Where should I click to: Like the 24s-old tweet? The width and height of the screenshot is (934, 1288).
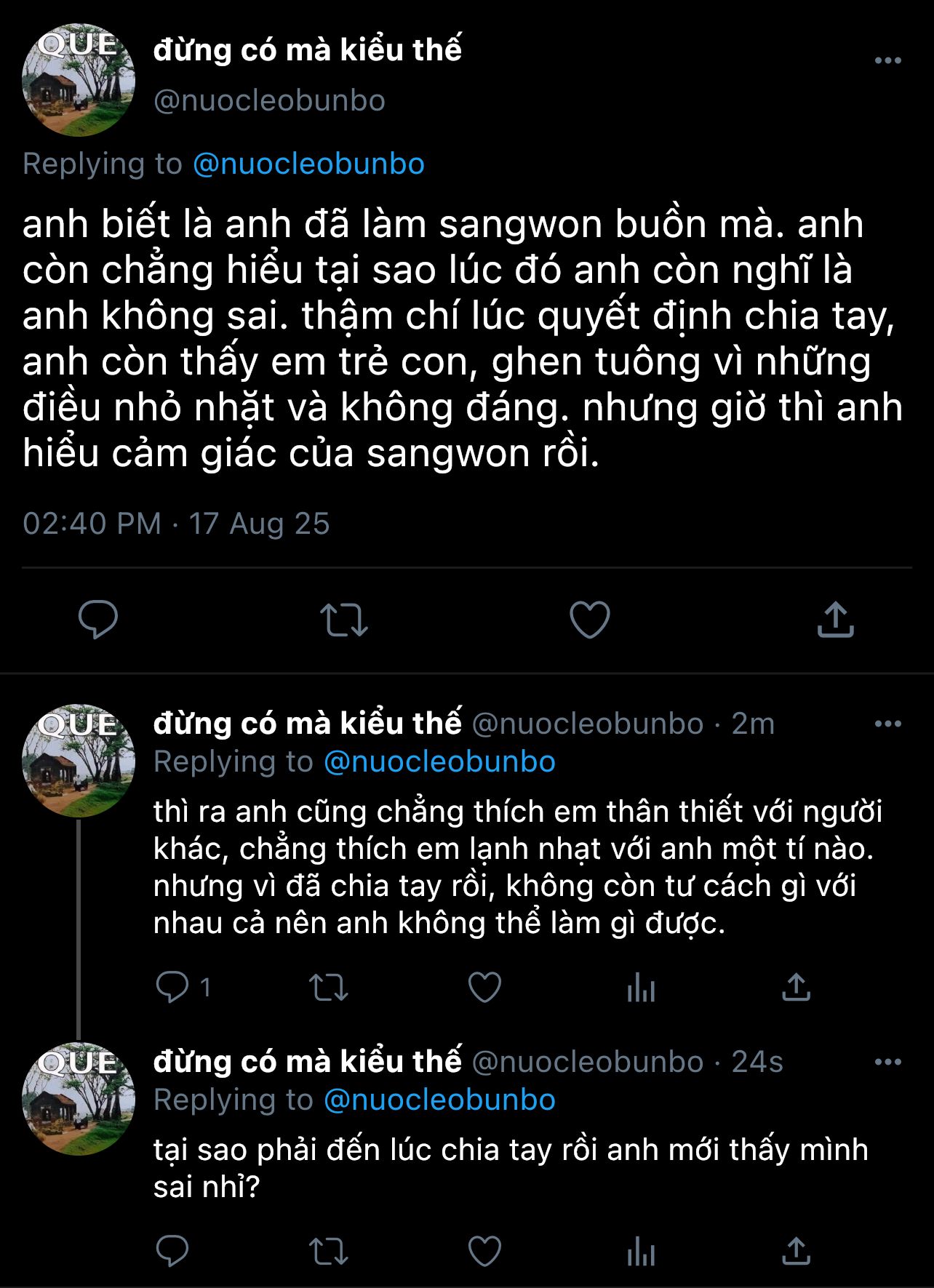coord(484,1251)
